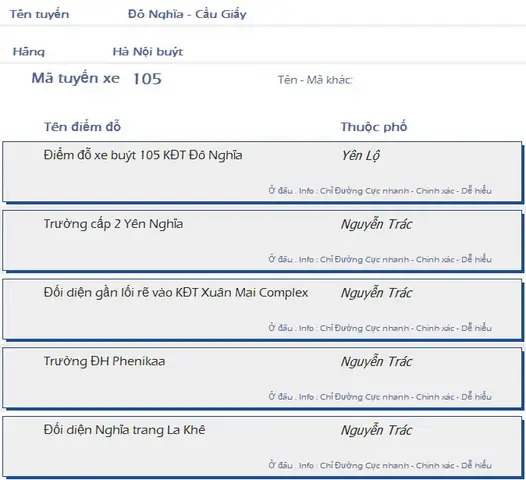
Task: Open the Trường ĐH Phenikaa stop
Action: pos(104,362)
